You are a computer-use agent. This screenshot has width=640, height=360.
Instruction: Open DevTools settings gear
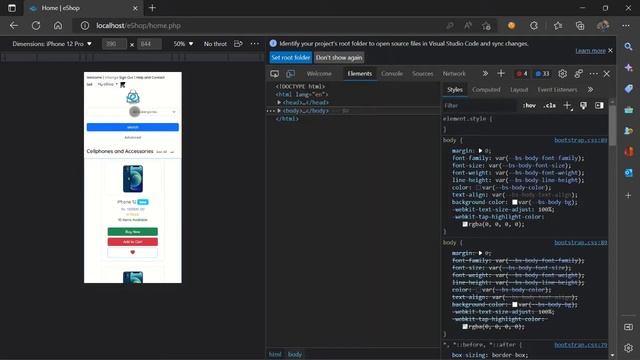[562, 73]
